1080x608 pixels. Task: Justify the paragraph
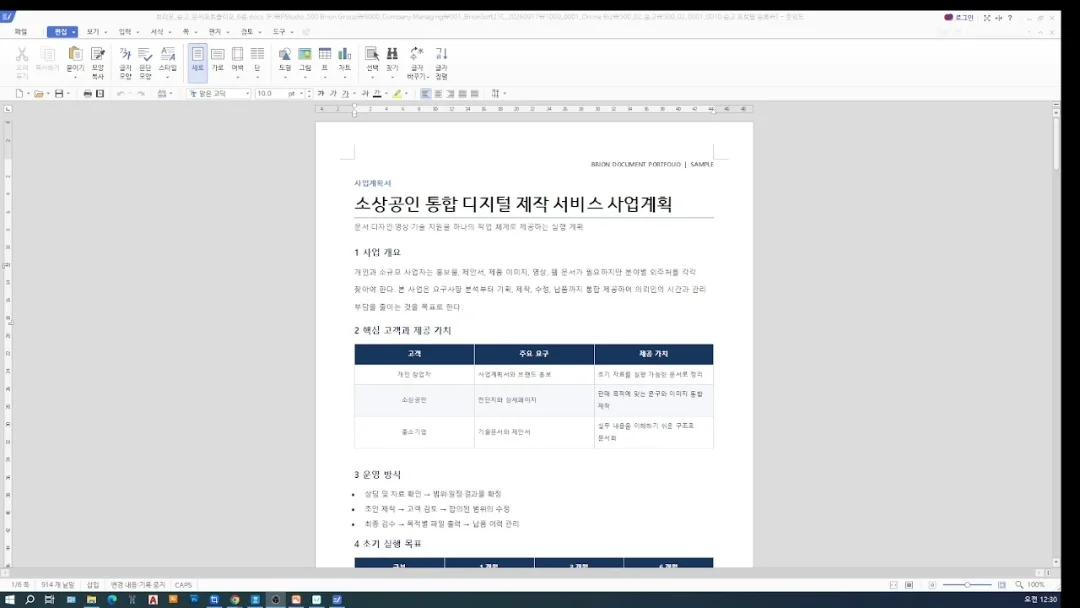click(462, 94)
